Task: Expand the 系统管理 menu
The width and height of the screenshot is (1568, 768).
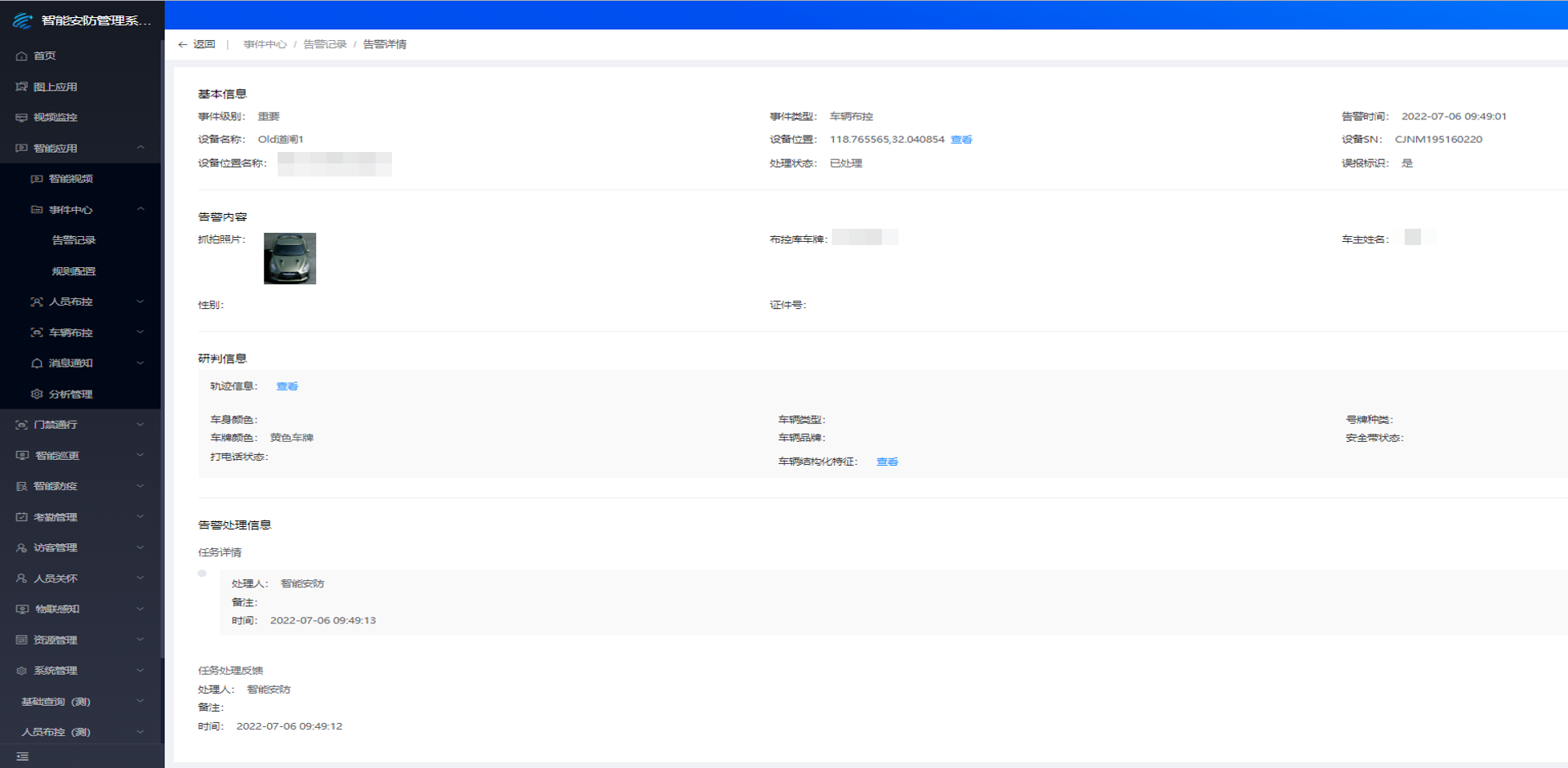Action: point(140,671)
